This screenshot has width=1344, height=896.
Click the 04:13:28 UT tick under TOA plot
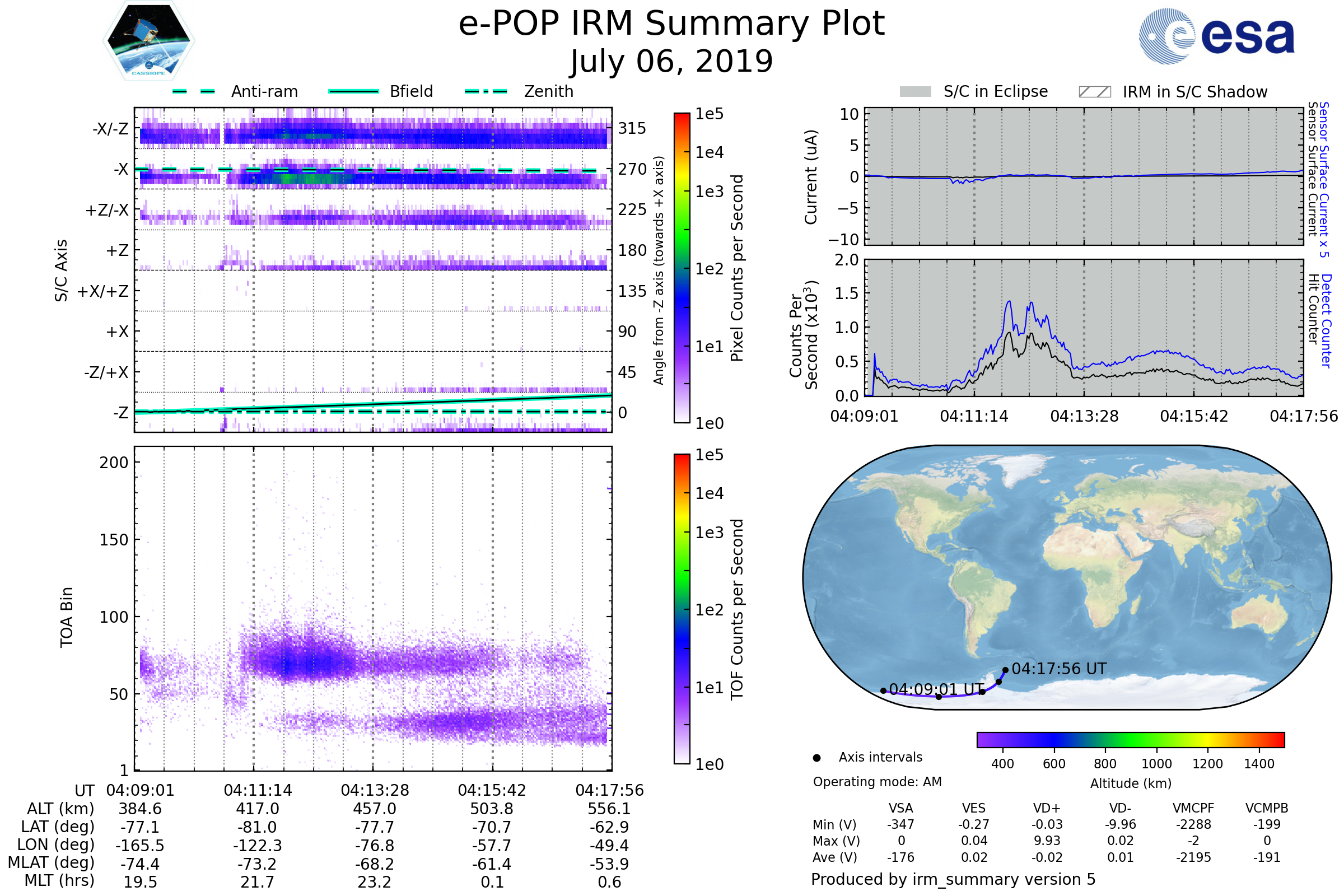[x=375, y=790]
